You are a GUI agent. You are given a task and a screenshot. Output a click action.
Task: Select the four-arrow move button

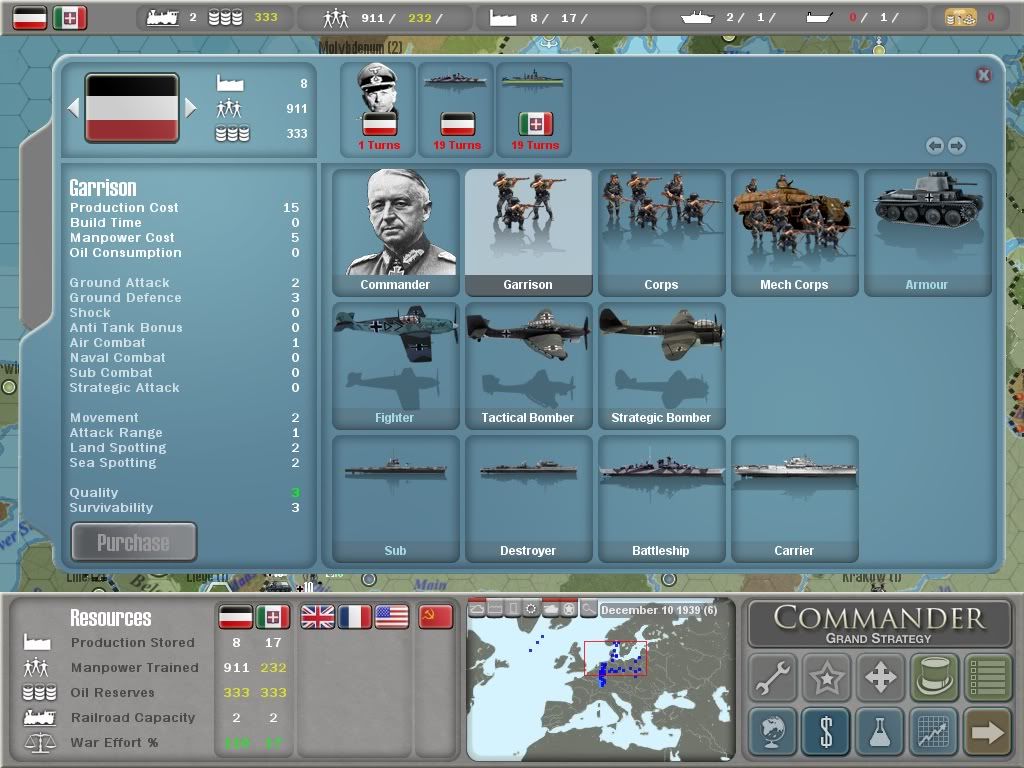click(x=880, y=677)
